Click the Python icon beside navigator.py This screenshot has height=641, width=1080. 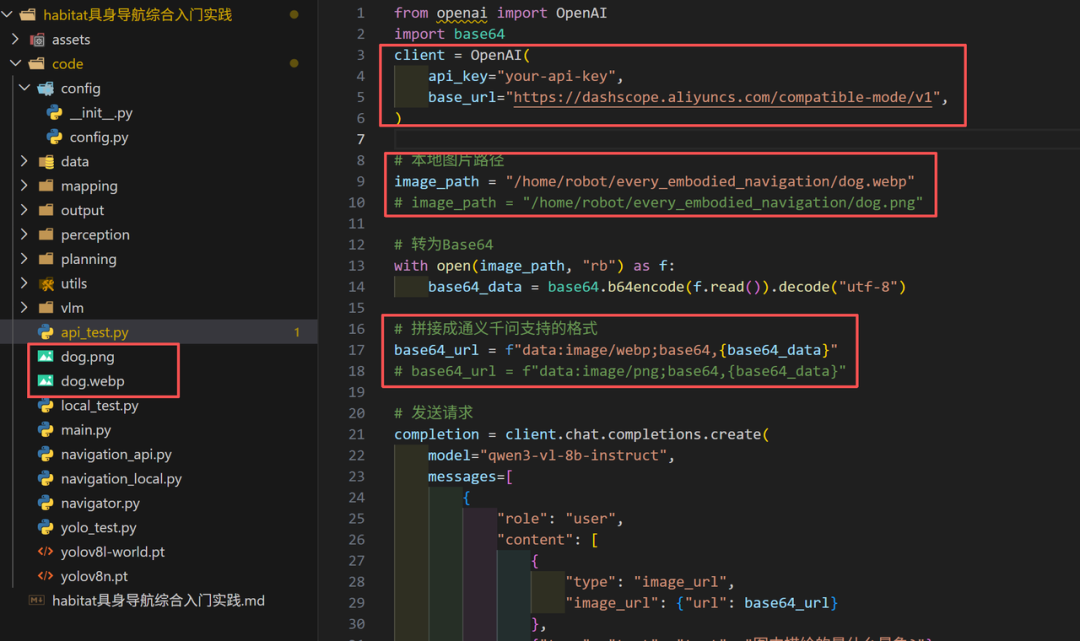click(45, 503)
